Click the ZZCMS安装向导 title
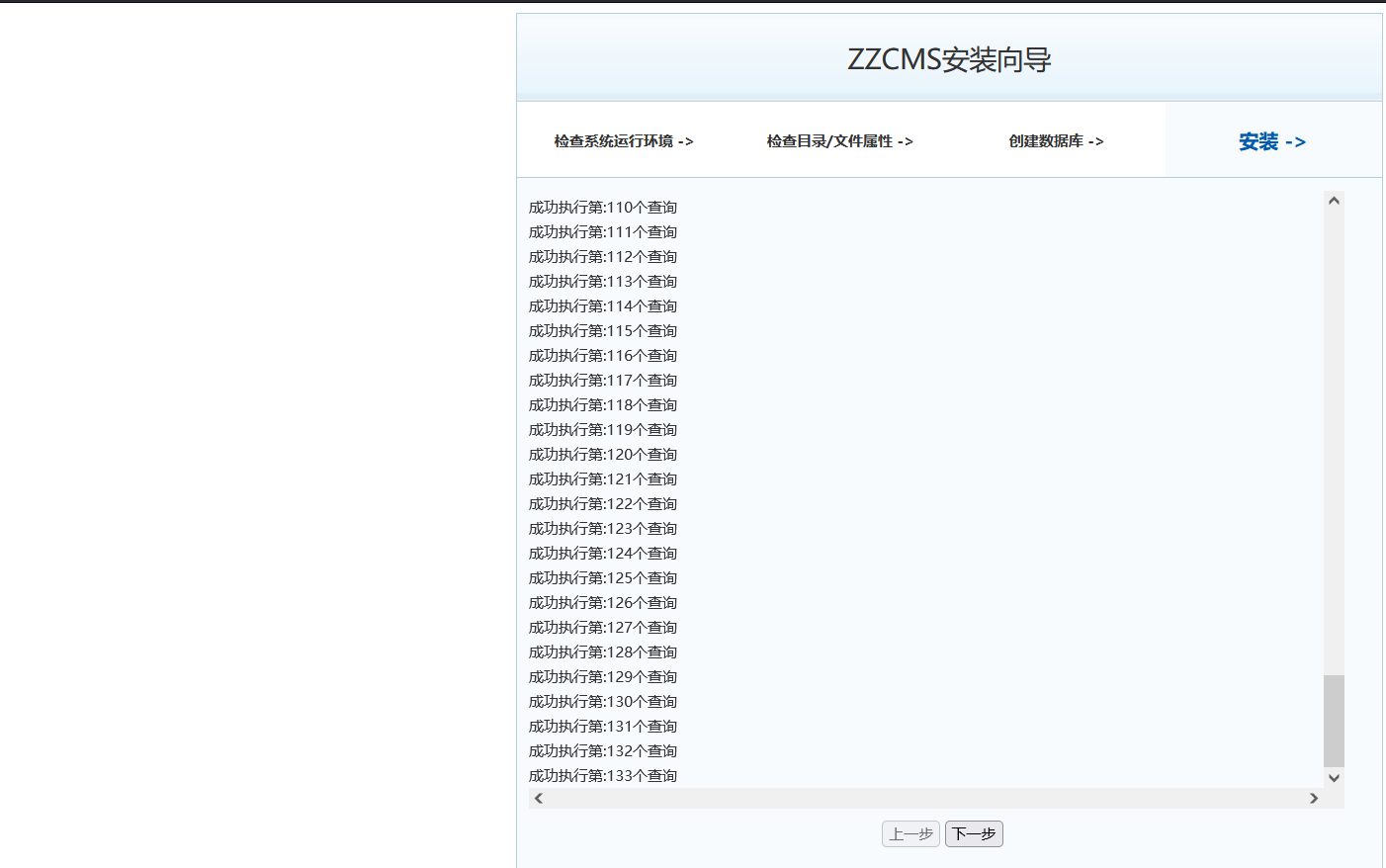The width and height of the screenshot is (1386, 868). point(948,59)
